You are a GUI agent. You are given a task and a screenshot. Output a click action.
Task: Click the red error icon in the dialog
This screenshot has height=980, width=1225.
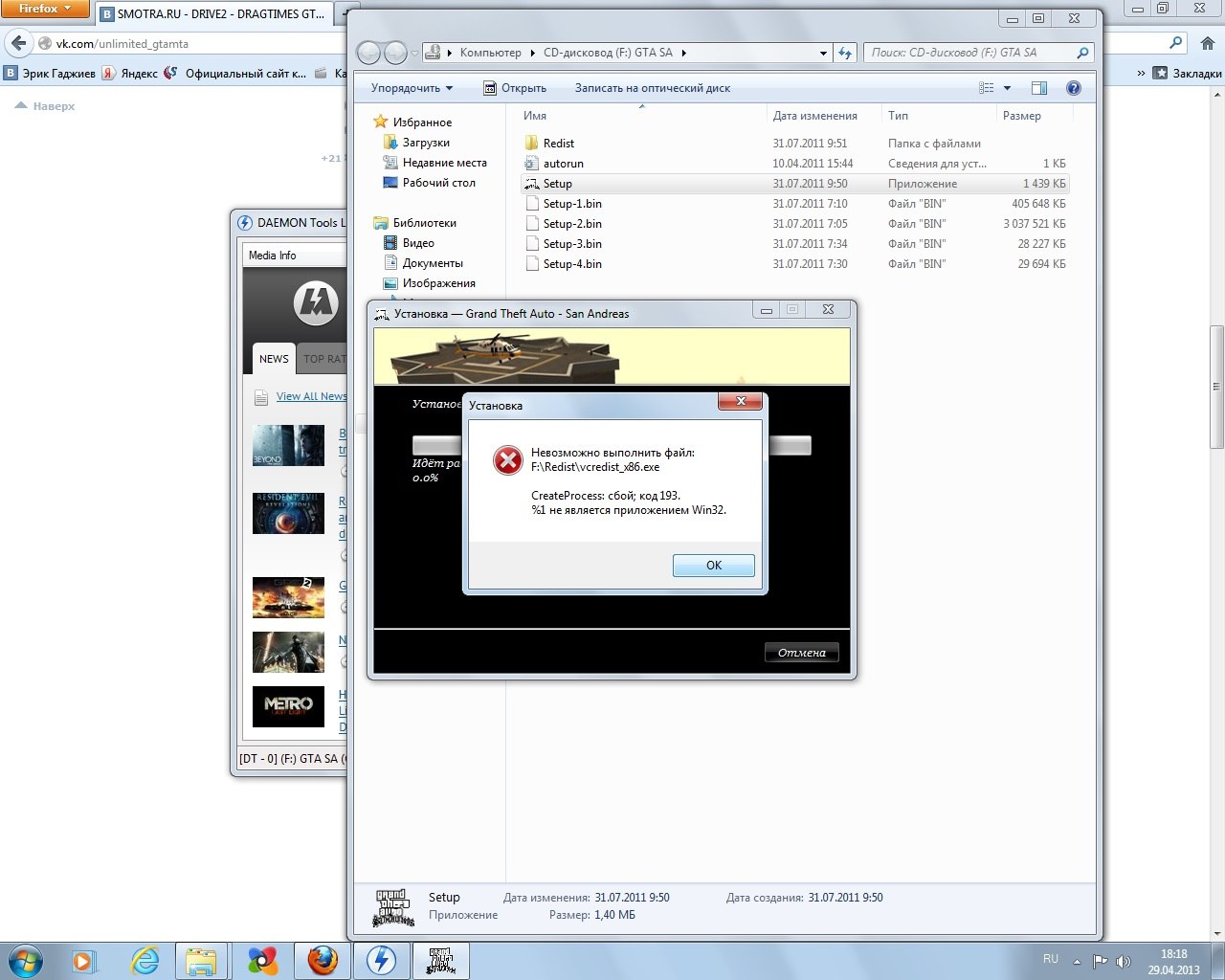click(507, 460)
